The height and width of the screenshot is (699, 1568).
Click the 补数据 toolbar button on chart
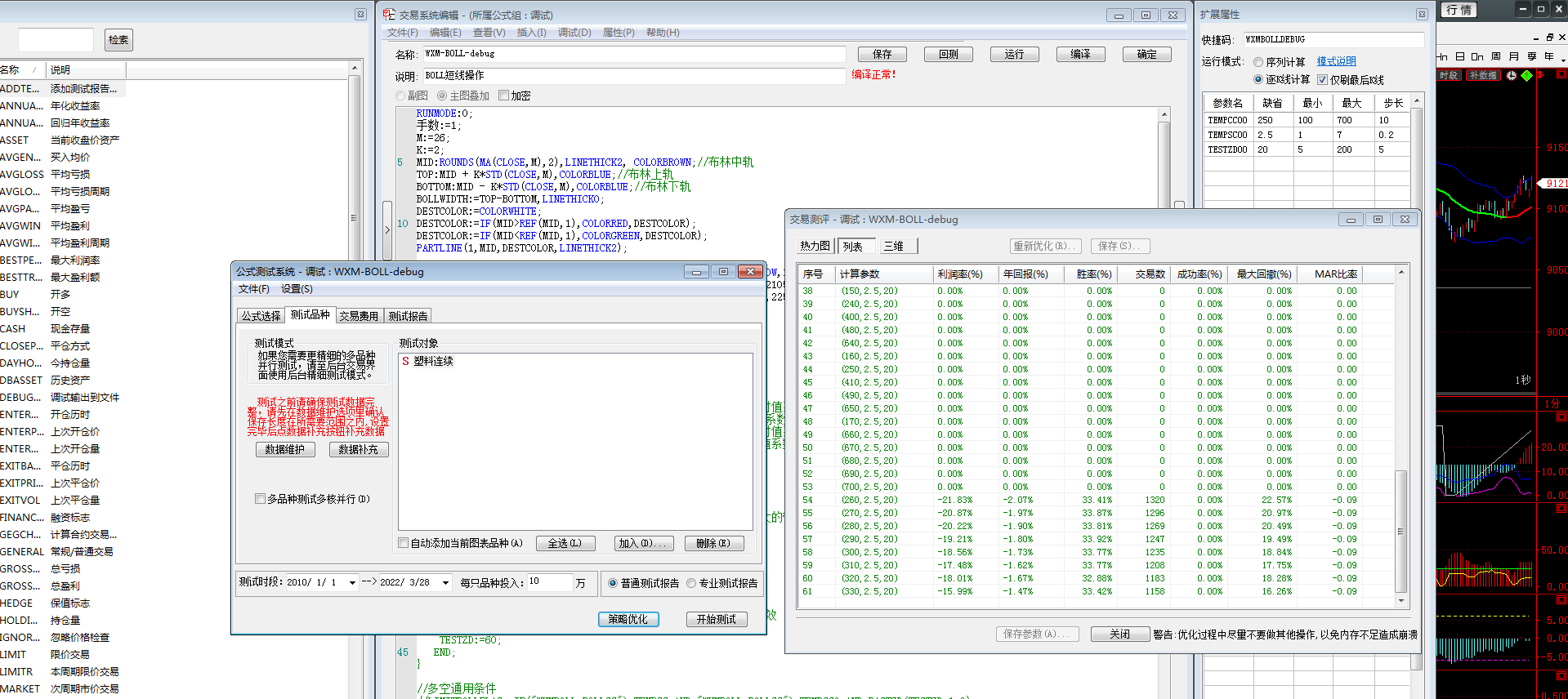(1483, 75)
